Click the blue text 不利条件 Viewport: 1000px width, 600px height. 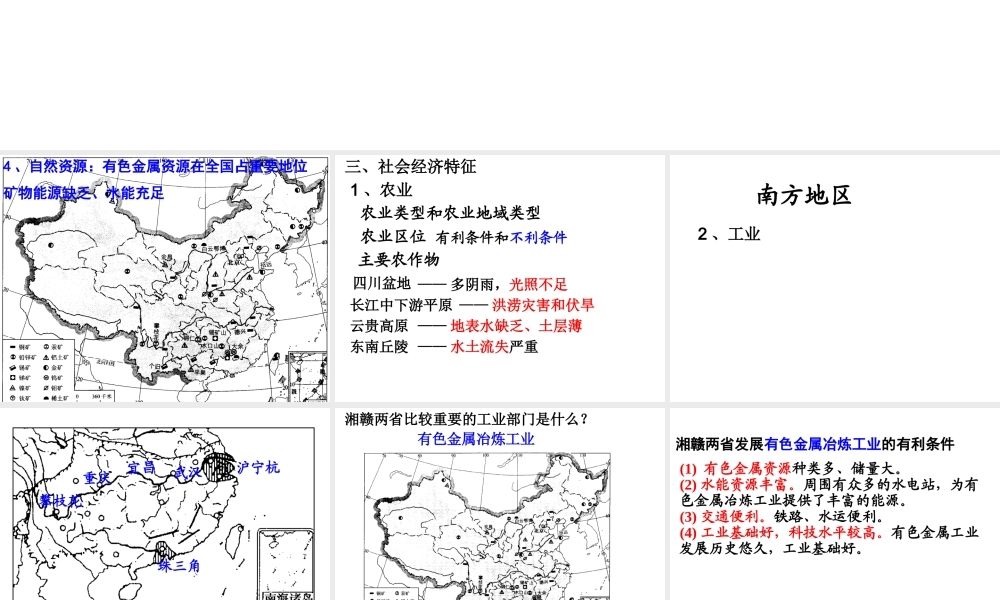tap(538, 238)
